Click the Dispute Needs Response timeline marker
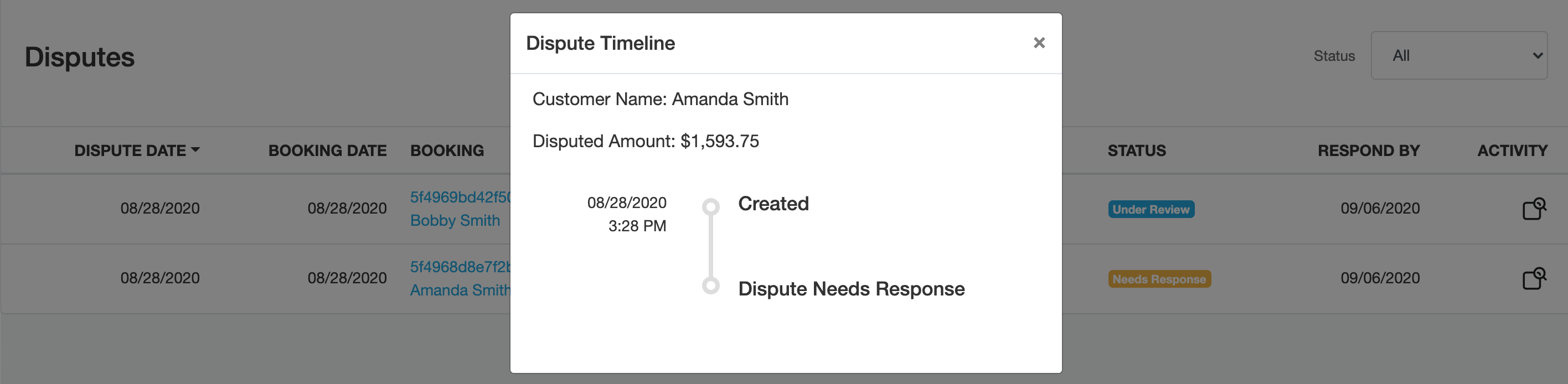The image size is (1568, 384). 710,286
